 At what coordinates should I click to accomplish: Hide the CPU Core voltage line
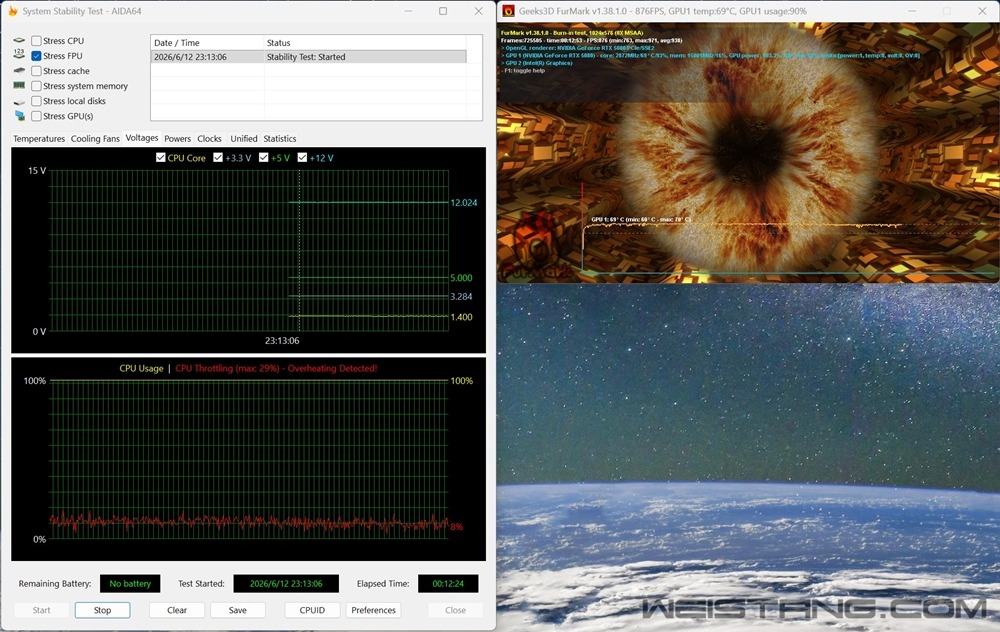[161, 158]
